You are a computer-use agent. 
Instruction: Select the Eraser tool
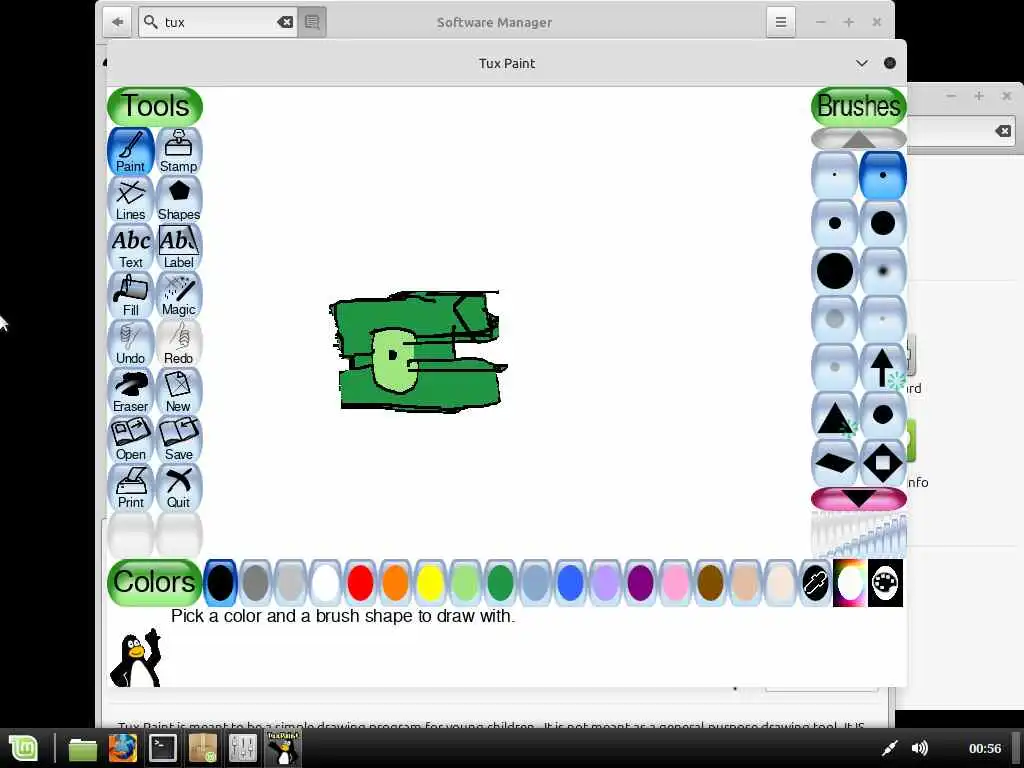[x=131, y=391]
